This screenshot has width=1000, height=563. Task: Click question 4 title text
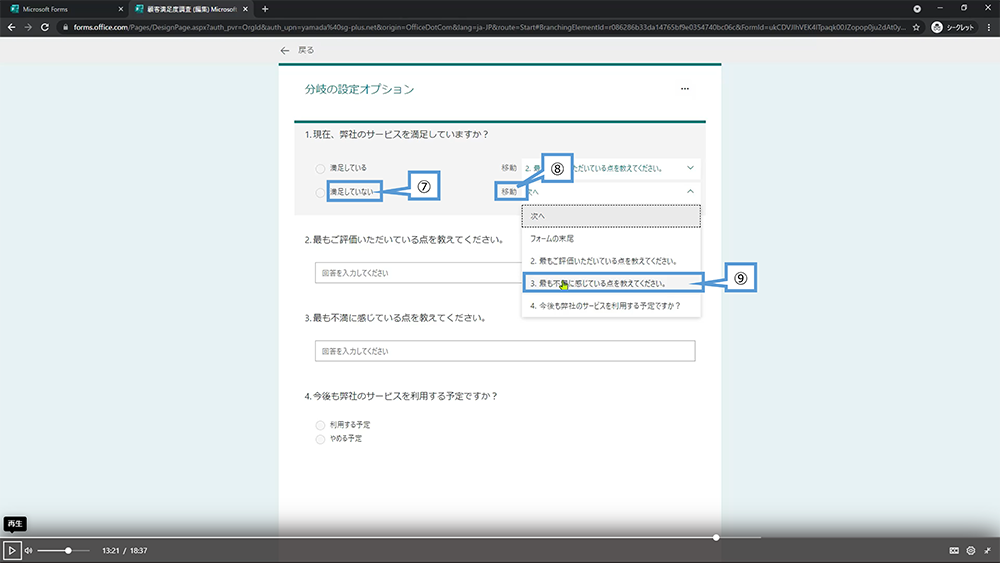click(401, 396)
